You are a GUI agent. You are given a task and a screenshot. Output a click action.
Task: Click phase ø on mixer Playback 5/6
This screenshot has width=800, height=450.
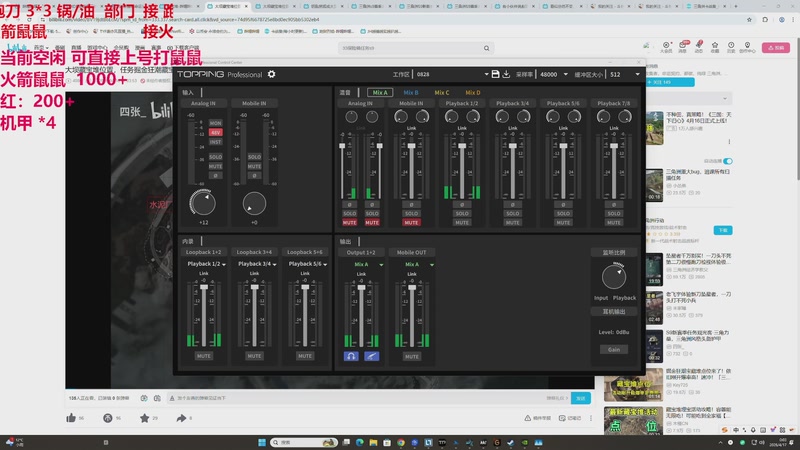click(x=563, y=205)
